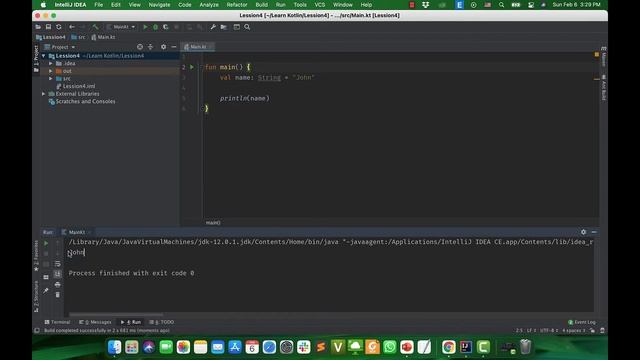Click the Synchronize refresh toolbar icon
Image resolution: width=640 pixels, height=360 pixels.
click(x=59, y=27)
